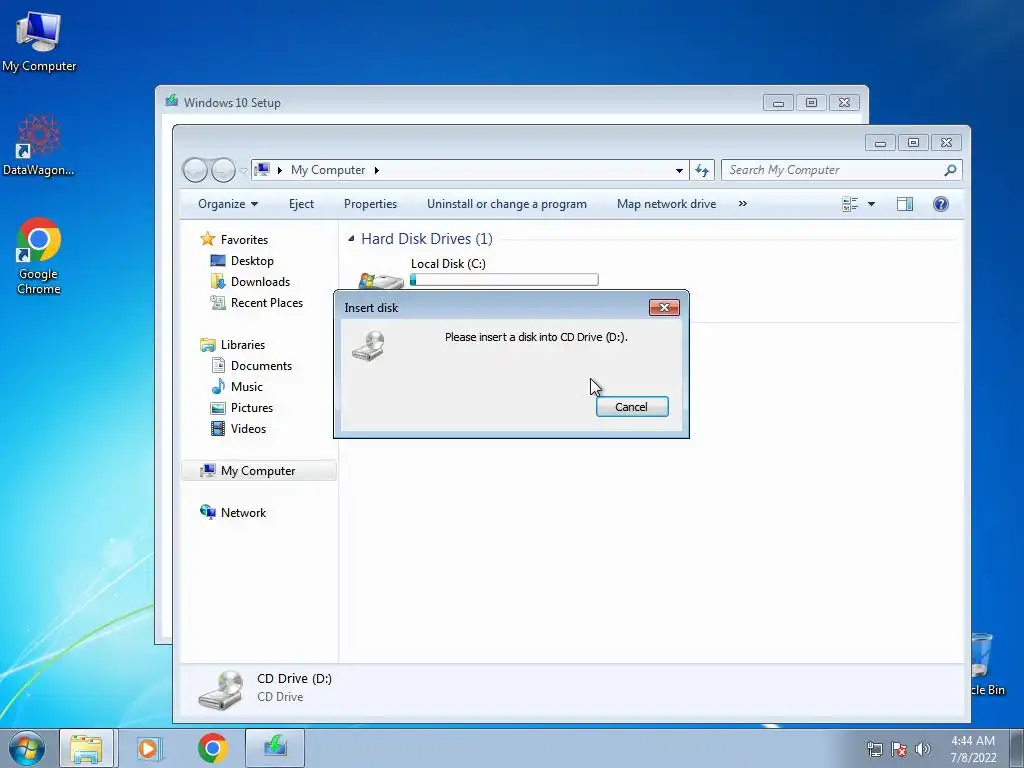Switch to Windows 10 Setup taskbar item
The width and height of the screenshot is (1024, 768).
click(x=275, y=748)
